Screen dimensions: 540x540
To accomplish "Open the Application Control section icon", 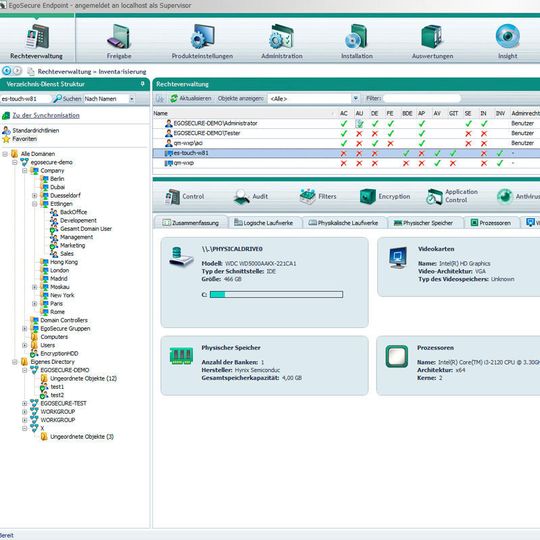I will click(434, 197).
